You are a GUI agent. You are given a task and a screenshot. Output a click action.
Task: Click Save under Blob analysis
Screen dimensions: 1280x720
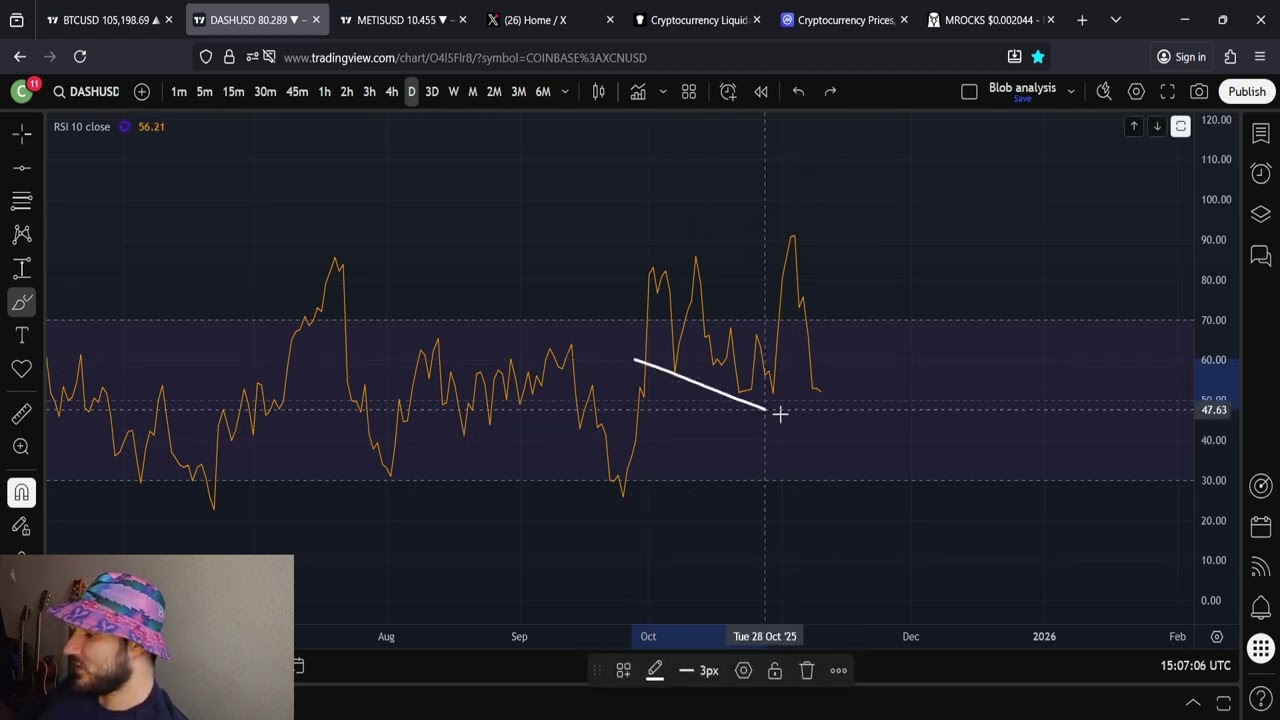pos(1022,99)
